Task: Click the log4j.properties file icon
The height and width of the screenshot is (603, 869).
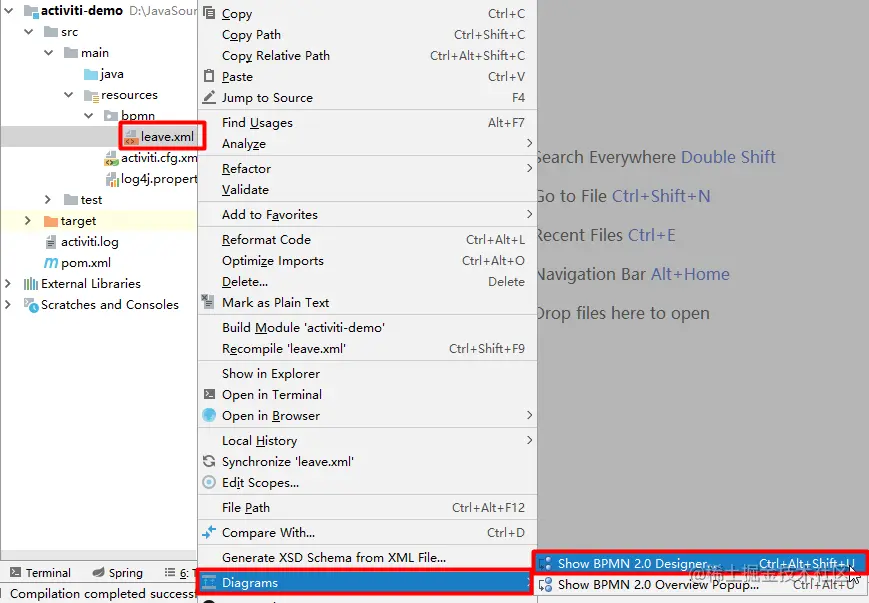Action: click(111, 179)
